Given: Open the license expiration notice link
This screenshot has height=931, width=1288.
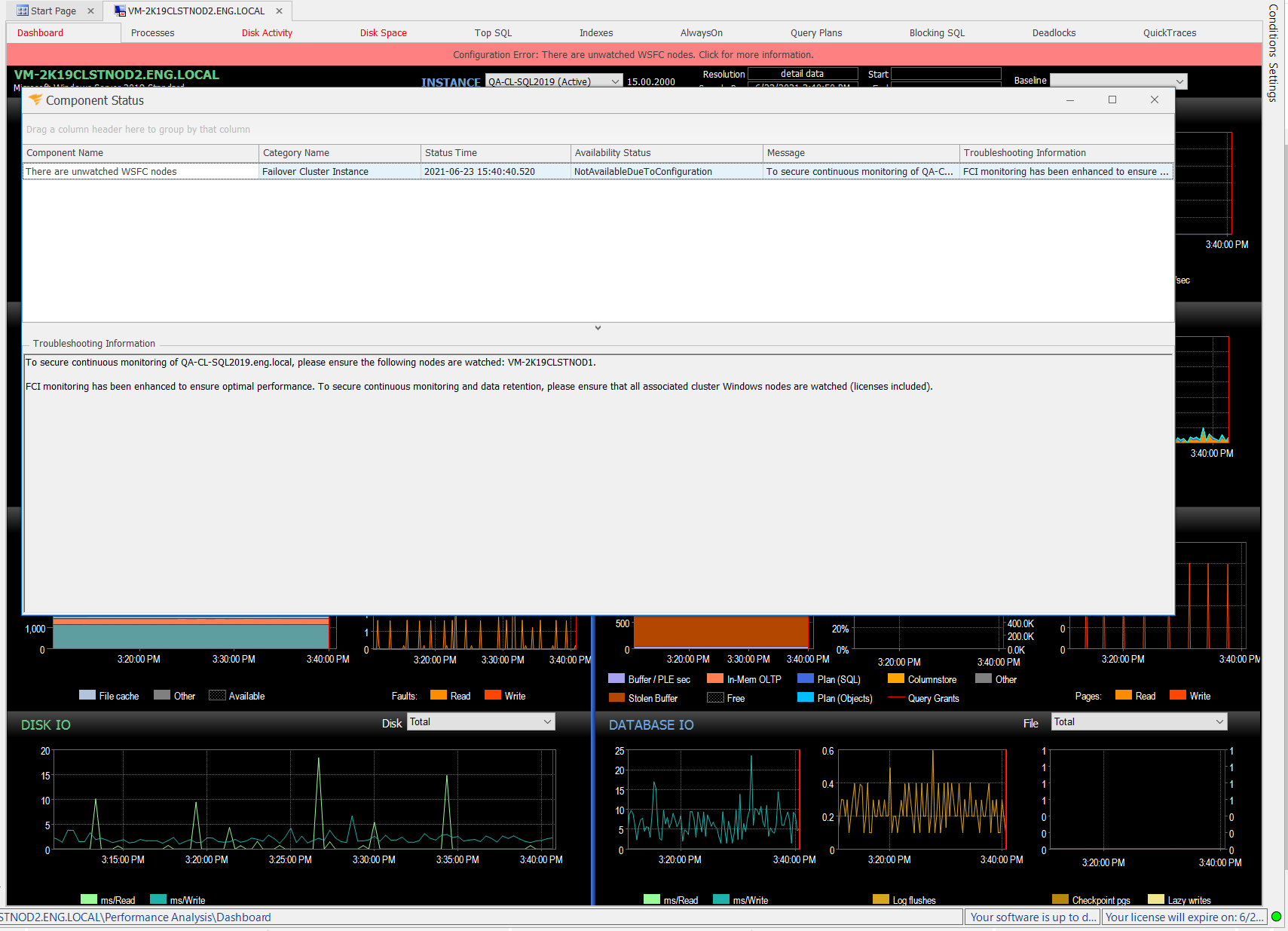Looking at the screenshot, I should pyautogui.click(x=1185, y=917).
